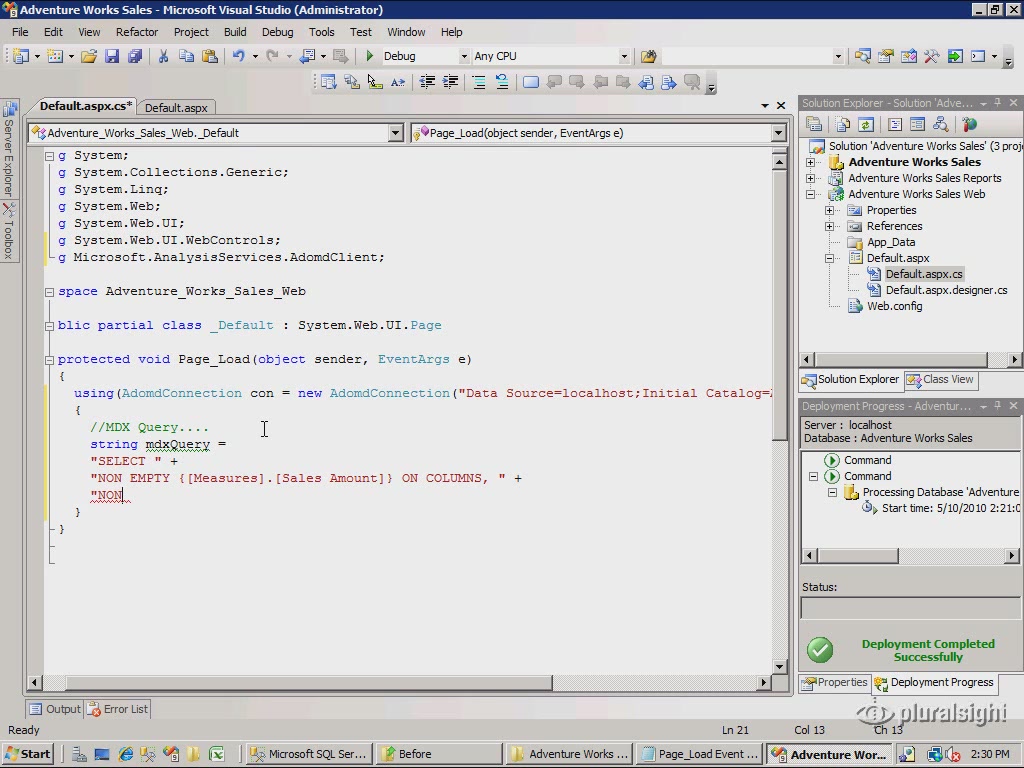Expand the Properties folder node

tap(829, 210)
